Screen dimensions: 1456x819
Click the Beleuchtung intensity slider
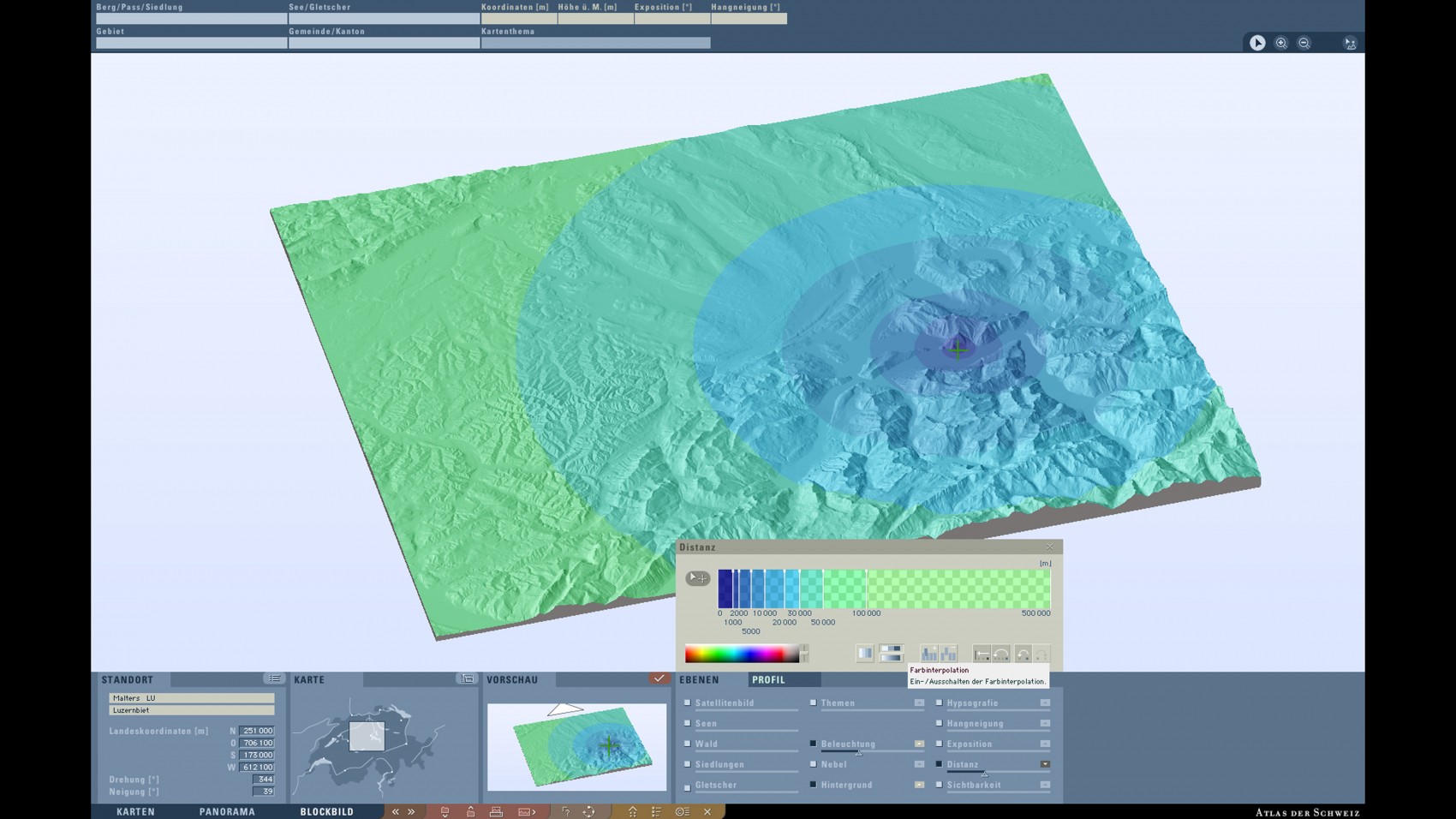tap(859, 753)
